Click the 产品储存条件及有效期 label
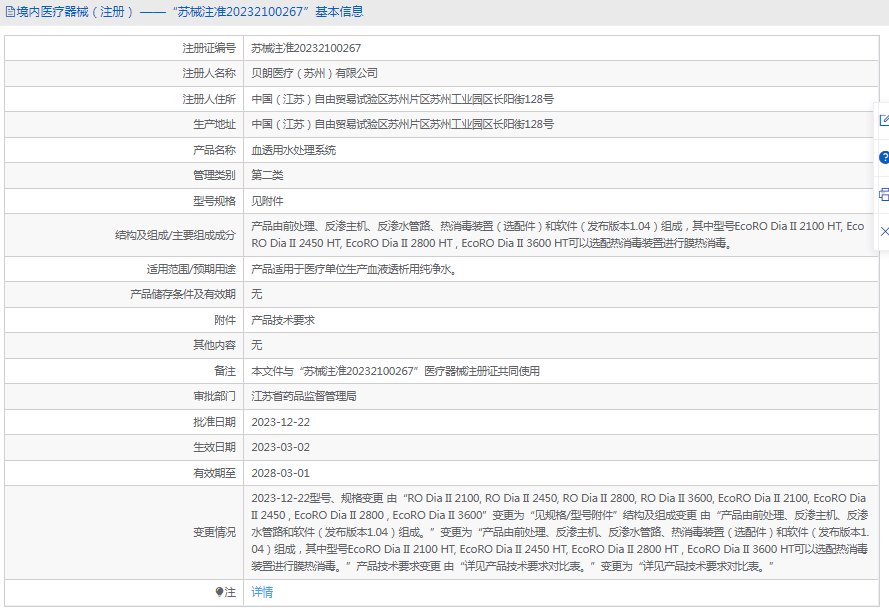Image resolution: width=889 pixels, height=611 pixels. coord(183,294)
